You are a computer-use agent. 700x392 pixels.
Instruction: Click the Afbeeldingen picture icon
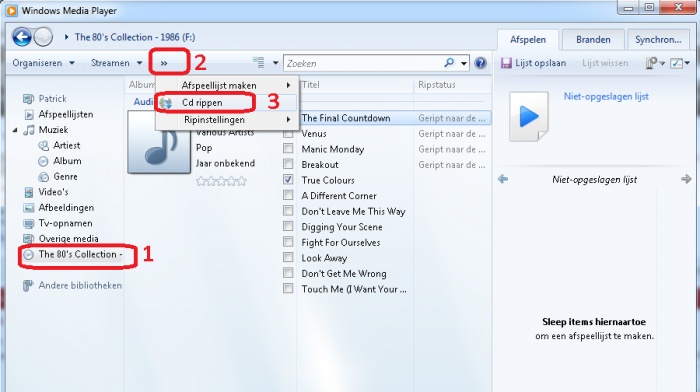[29, 208]
